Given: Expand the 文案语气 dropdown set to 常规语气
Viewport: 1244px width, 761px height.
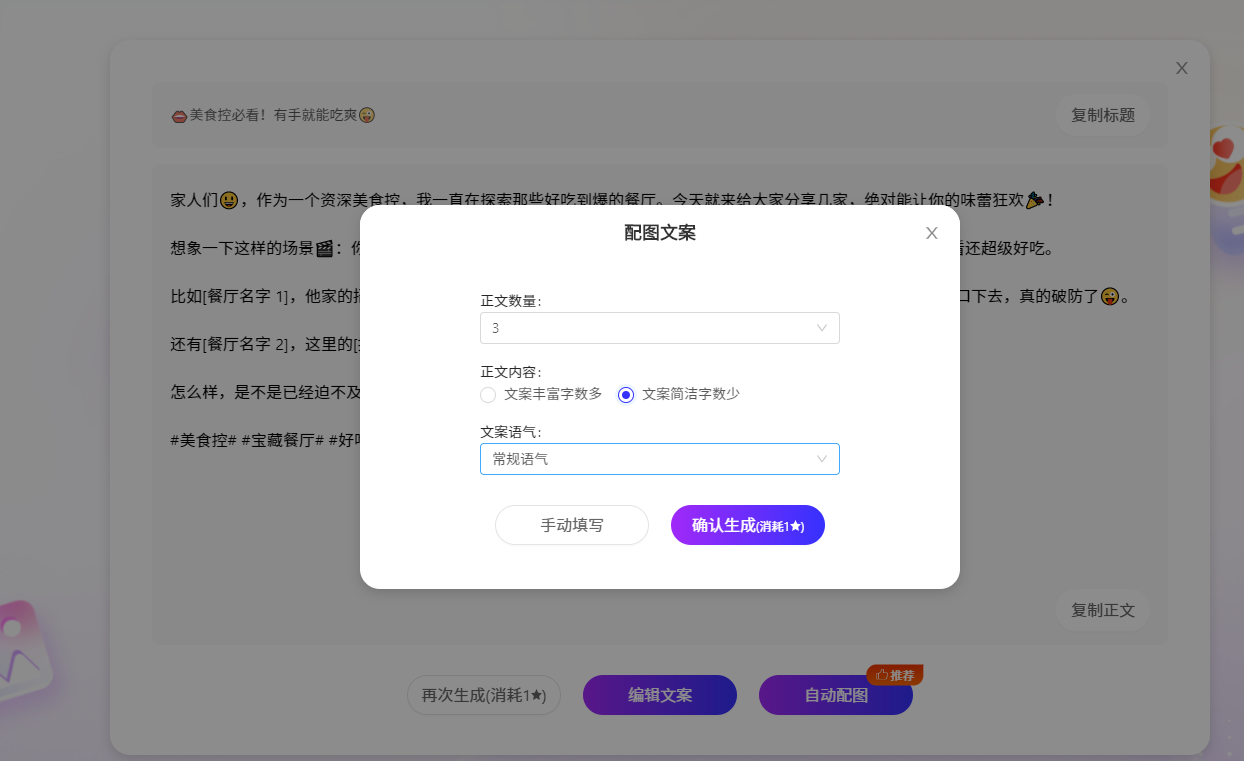Looking at the screenshot, I should tap(659, 459).
